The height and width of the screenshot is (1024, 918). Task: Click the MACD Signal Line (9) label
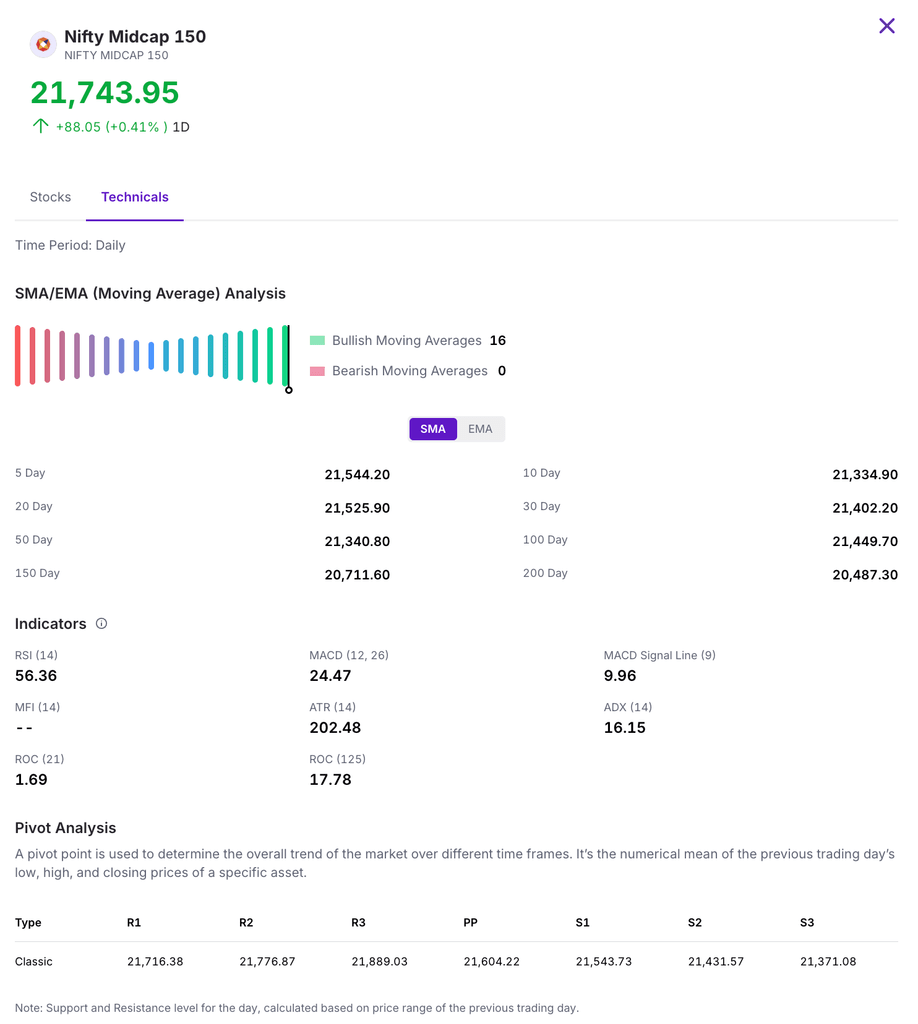(x=659, y=655)
